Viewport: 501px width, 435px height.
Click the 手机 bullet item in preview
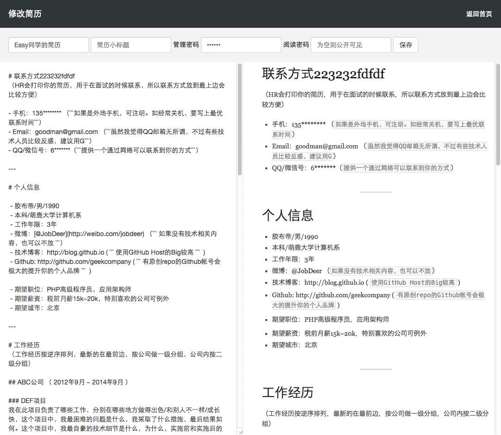[x=378, y=129]
